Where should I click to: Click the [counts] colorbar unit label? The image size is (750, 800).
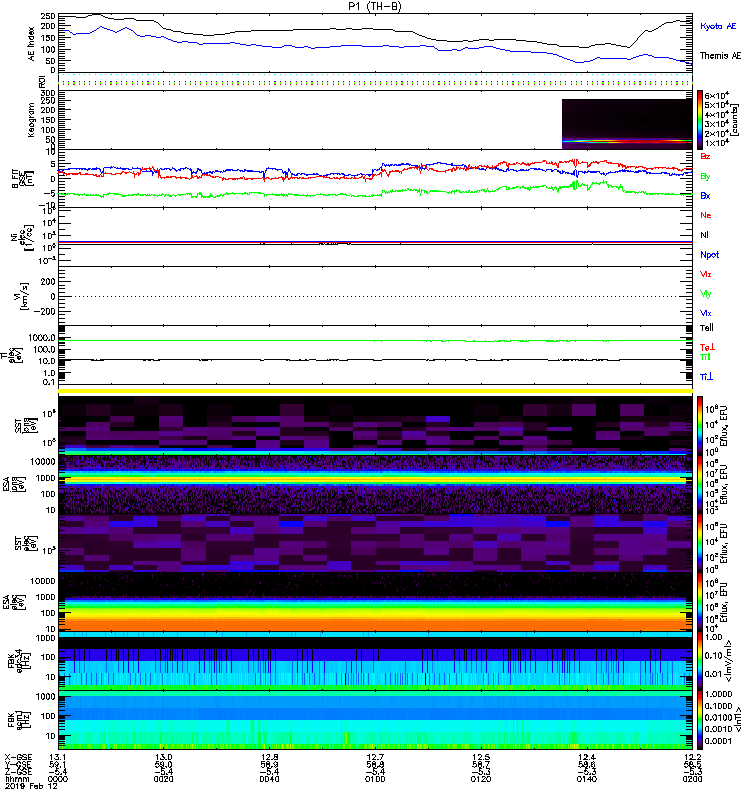click(x=735, y=120)
